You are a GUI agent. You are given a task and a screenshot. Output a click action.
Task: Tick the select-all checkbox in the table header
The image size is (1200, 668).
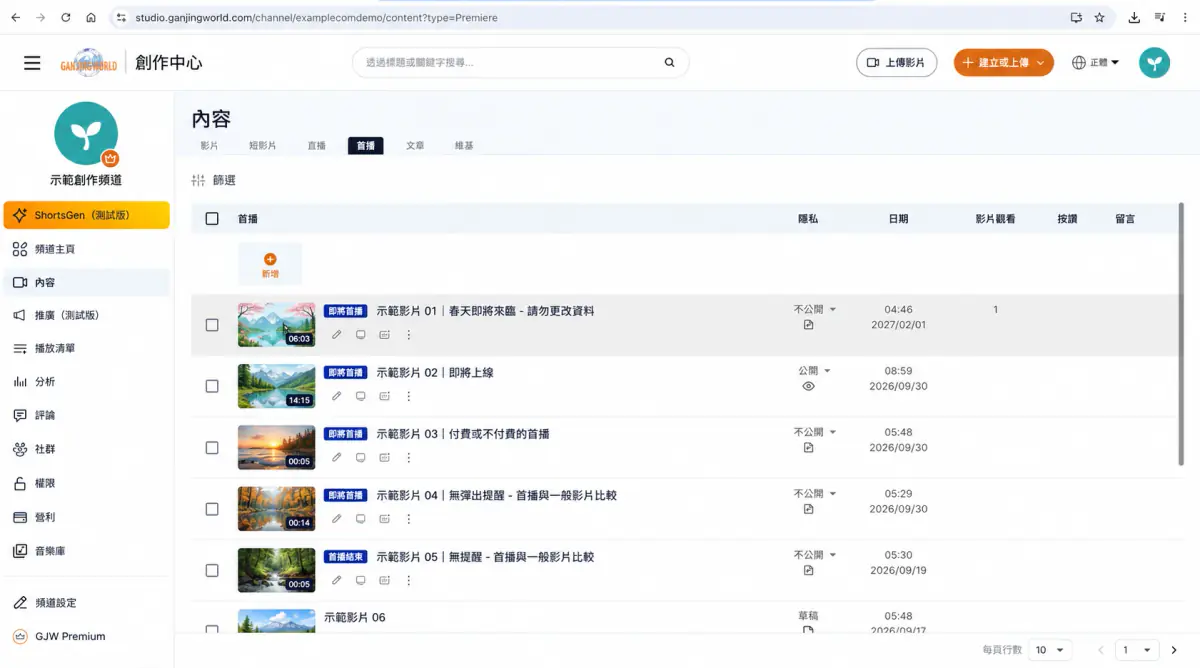(x=212, y=219)
